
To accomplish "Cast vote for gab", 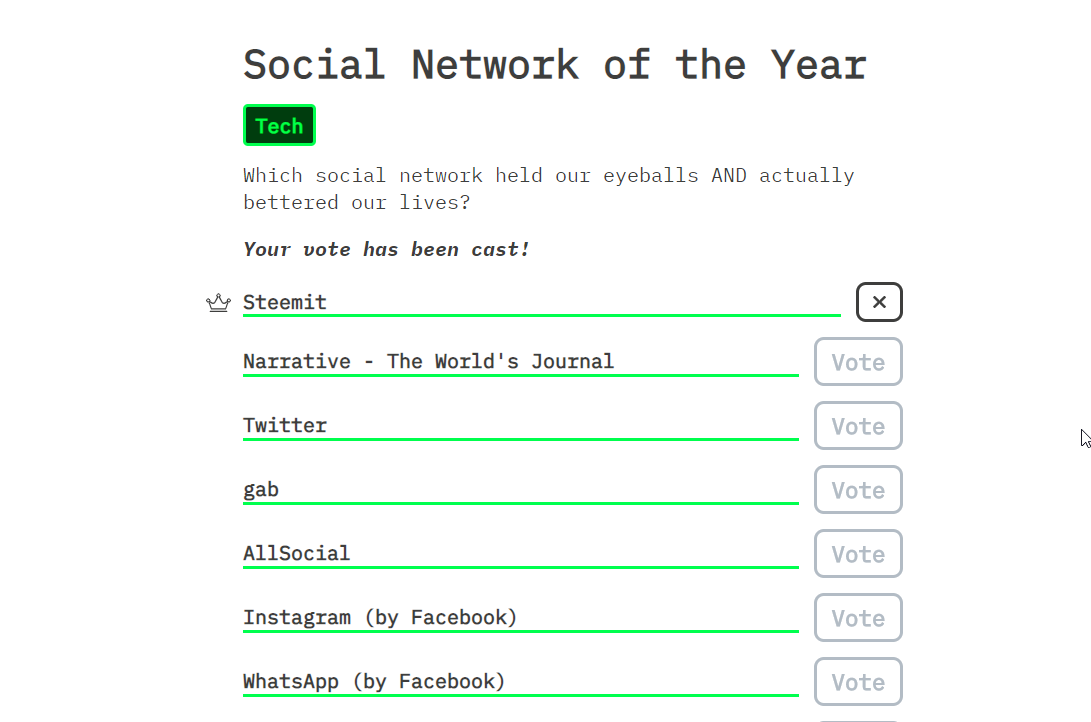I will click(x=858, y=490).
